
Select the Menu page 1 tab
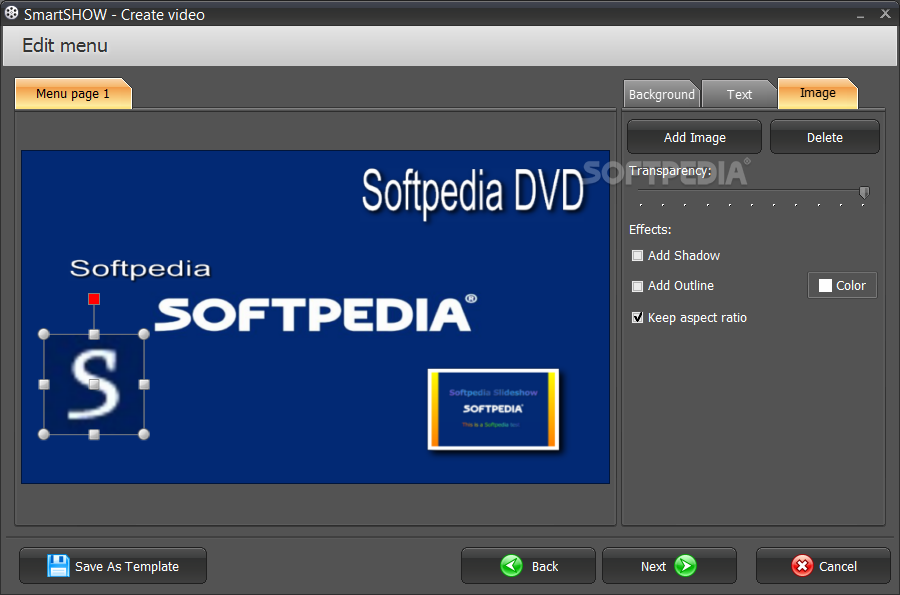click(73, 94)
